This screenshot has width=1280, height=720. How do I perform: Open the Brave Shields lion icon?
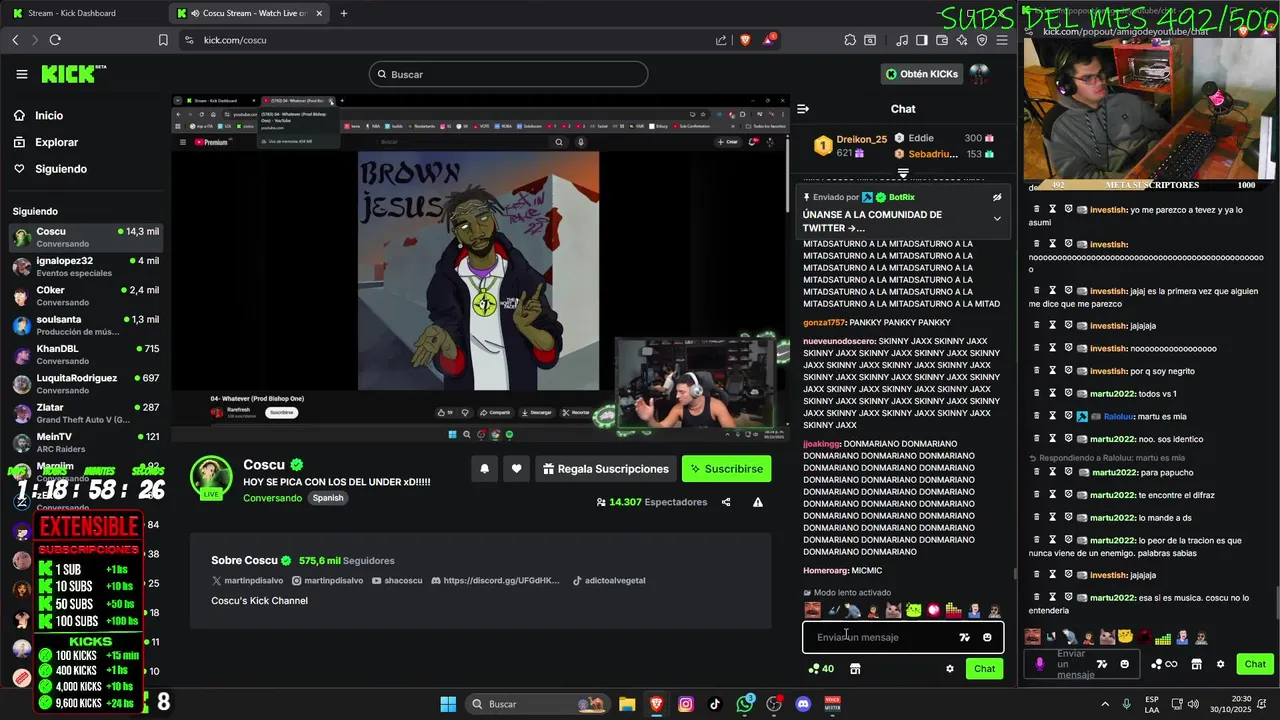click(745, 40)
